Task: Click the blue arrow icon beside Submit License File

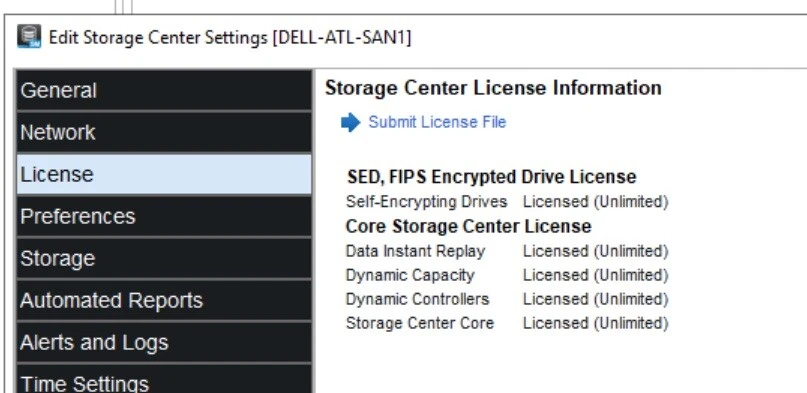Action: (350, 122)
